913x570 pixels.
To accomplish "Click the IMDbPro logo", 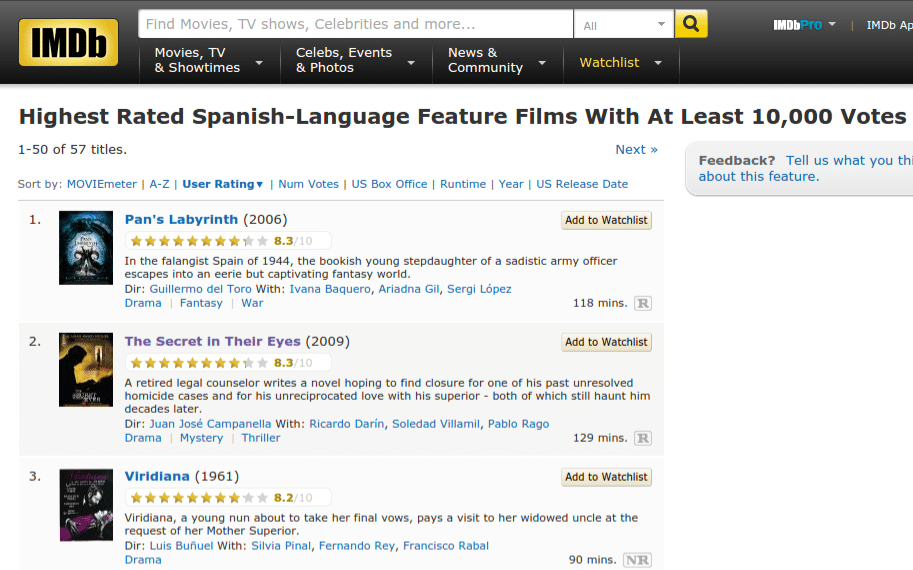I will click(x=797, y=25).
